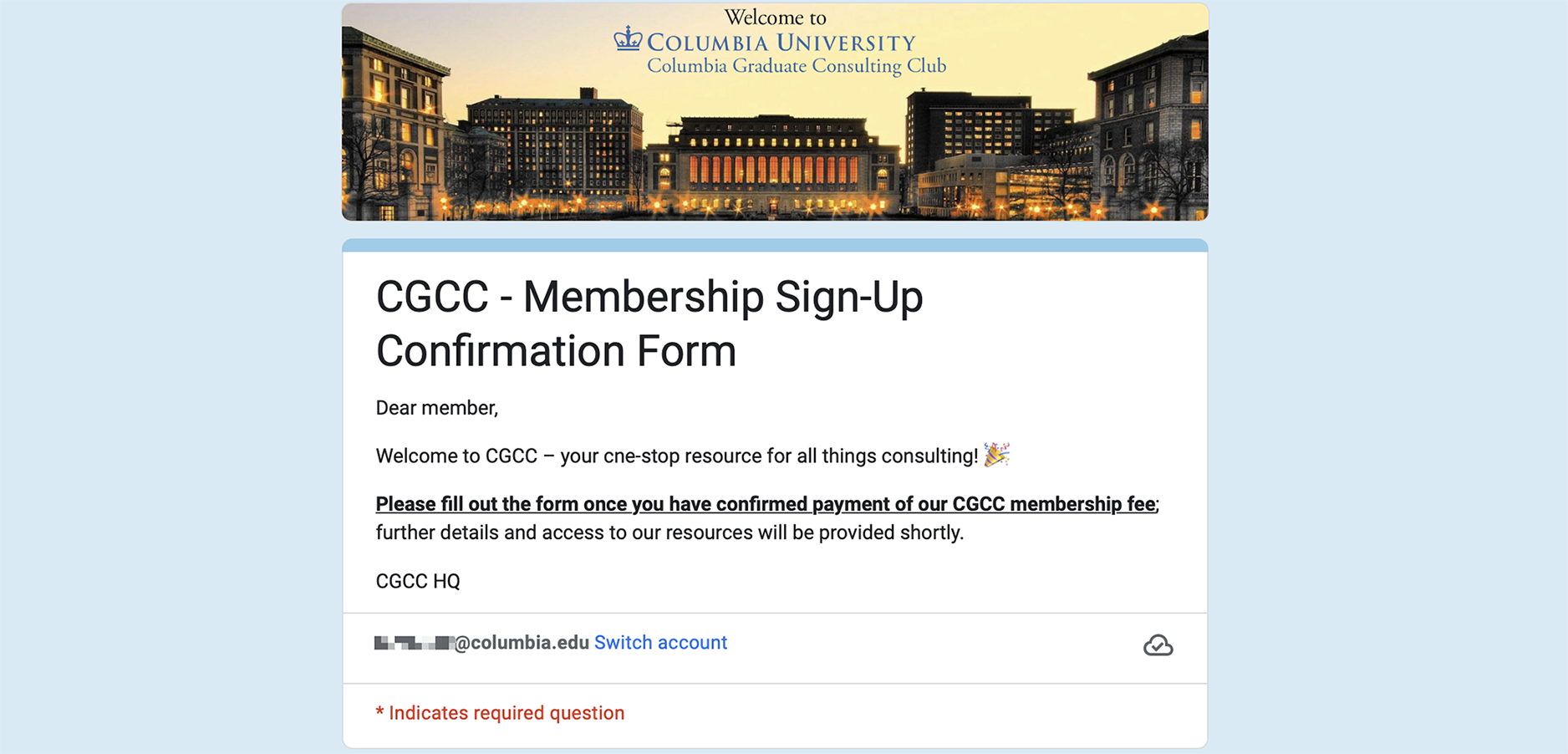The image size is (1568, 754).
Task: Click the "Columbia University" banner heading
Action: click(781, 43)
